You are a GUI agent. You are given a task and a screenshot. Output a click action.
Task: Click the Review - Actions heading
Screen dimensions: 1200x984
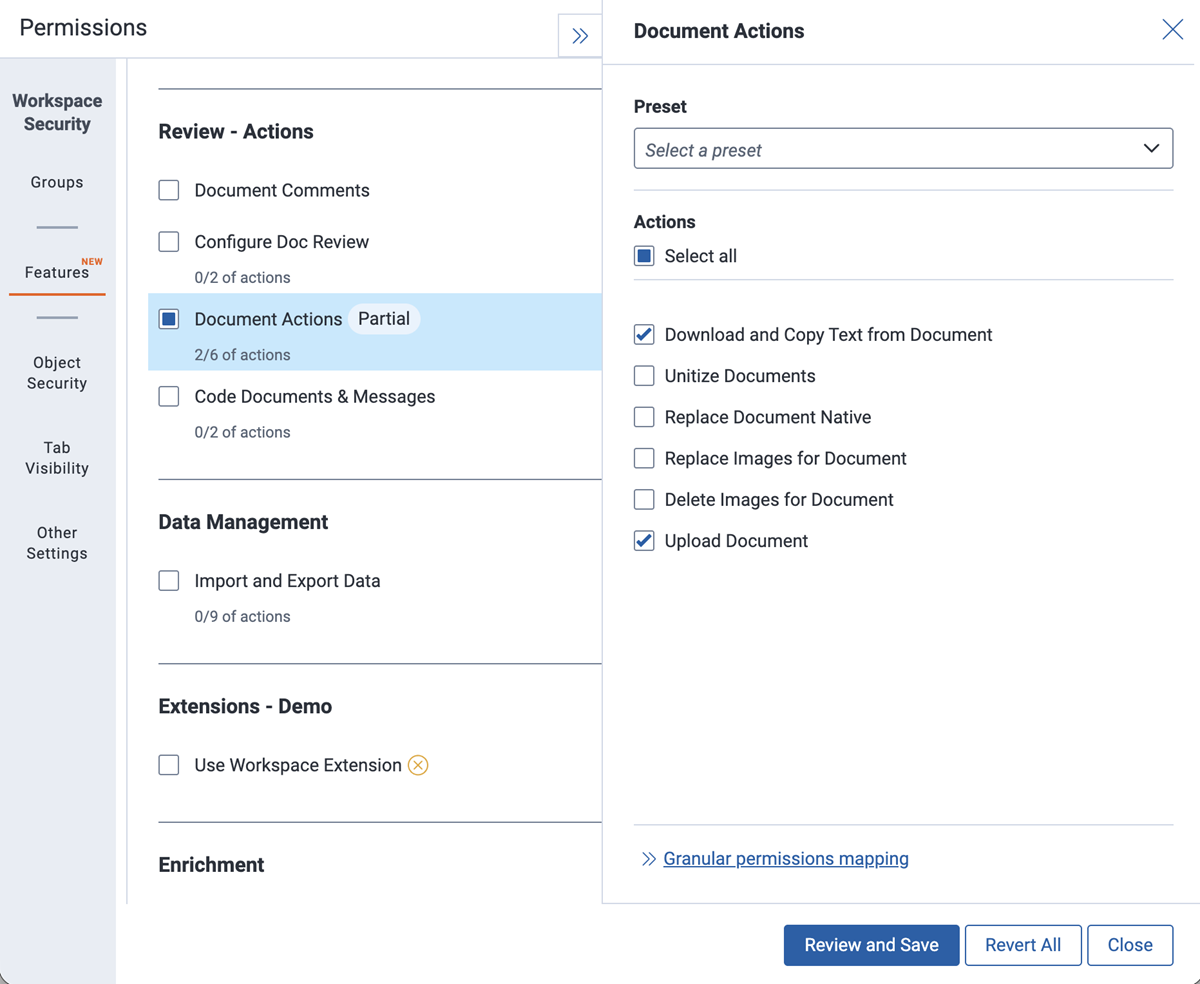236,132
